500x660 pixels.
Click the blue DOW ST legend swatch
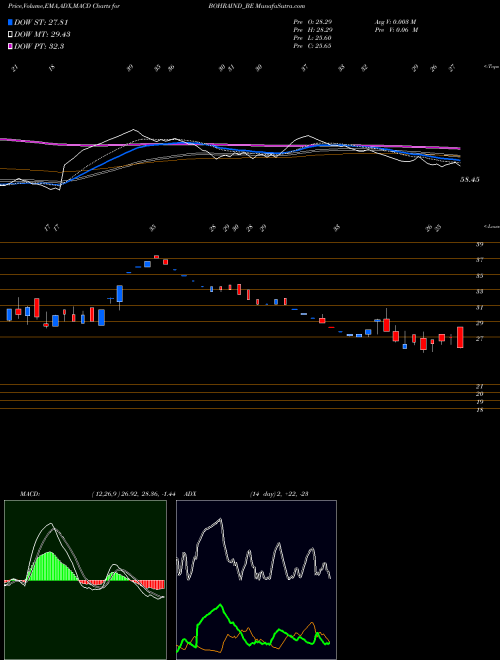tap(11, 23)
